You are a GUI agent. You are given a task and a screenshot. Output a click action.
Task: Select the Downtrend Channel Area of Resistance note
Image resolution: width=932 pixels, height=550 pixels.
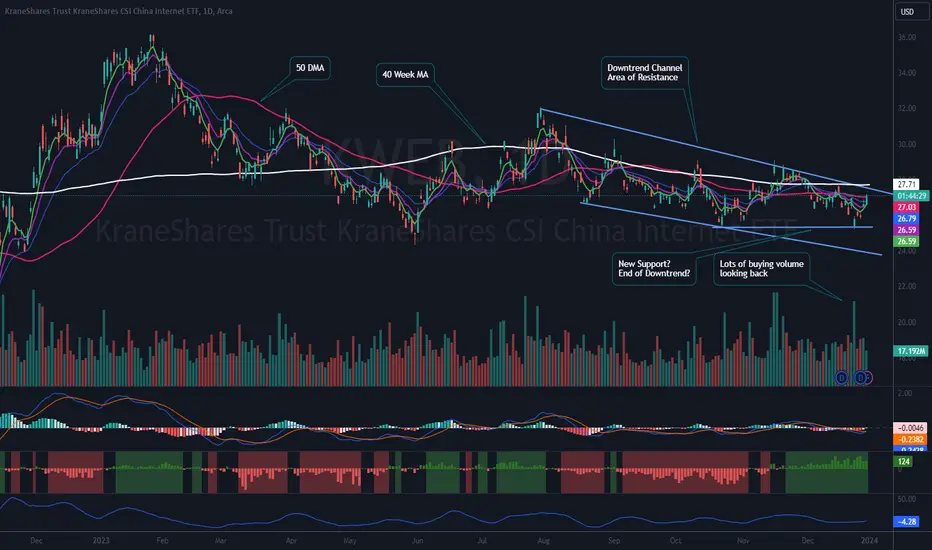645,73
